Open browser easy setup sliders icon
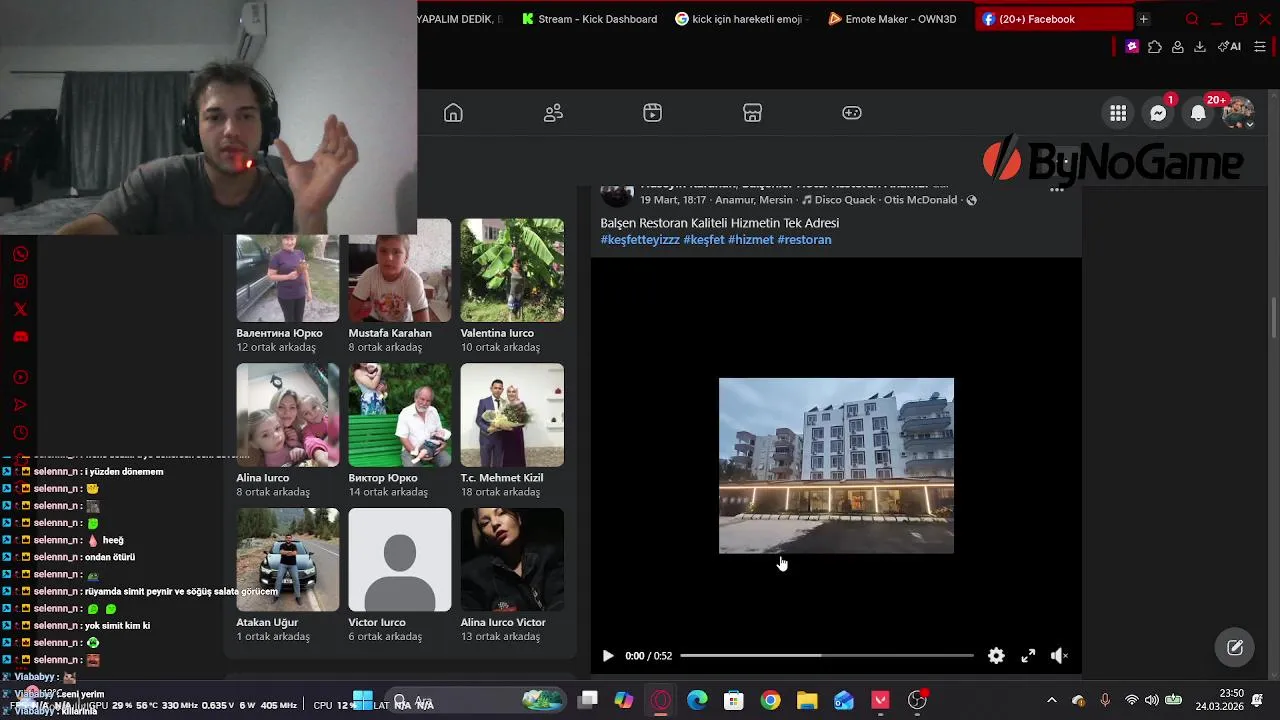The image size is (1280, 720). (1260, 46)
